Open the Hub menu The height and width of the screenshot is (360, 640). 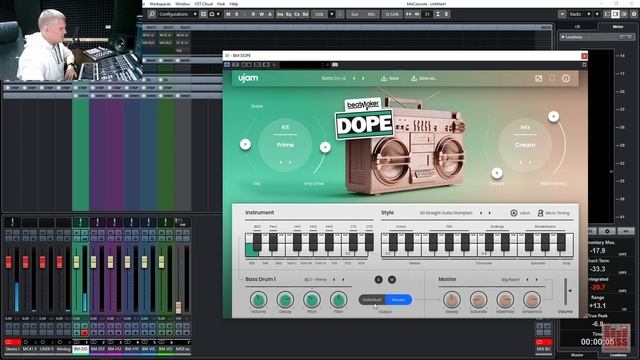click(x=221, y=4)
